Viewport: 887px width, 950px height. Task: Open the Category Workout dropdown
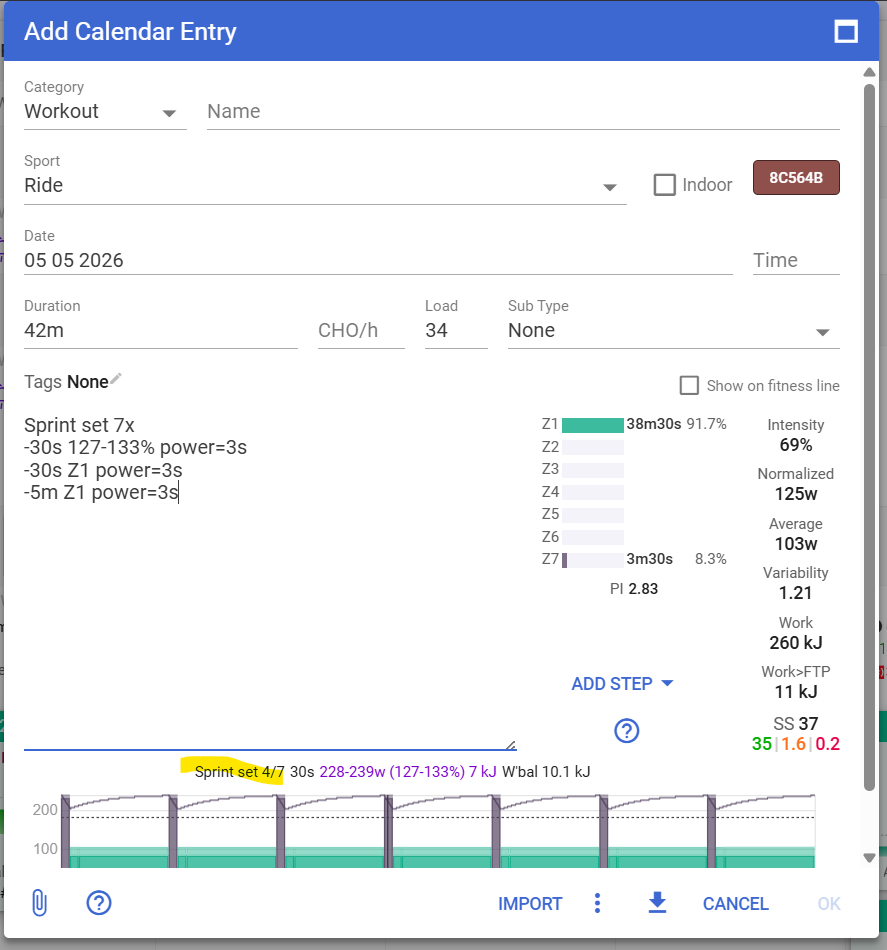click(x=105, y=112)
